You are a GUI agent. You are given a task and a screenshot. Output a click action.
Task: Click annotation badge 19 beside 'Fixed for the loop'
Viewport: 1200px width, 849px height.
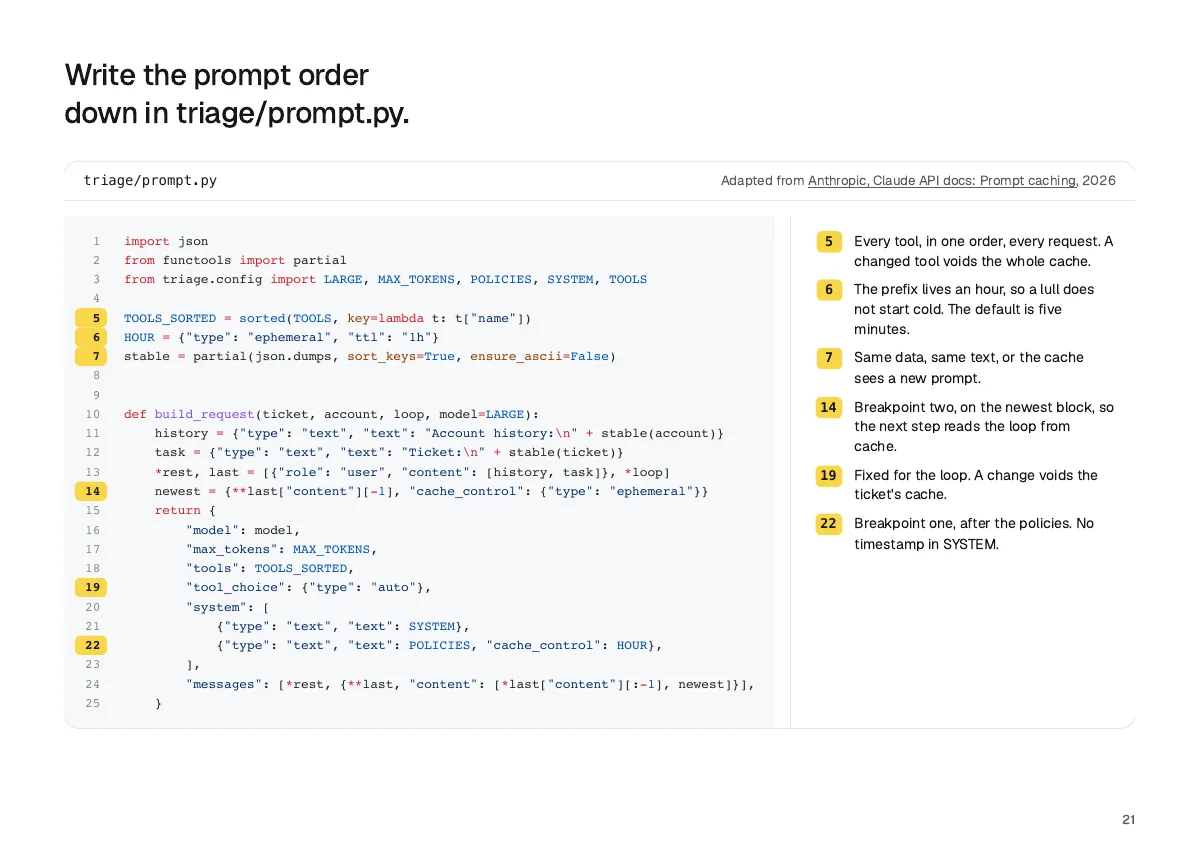[829, 476]
